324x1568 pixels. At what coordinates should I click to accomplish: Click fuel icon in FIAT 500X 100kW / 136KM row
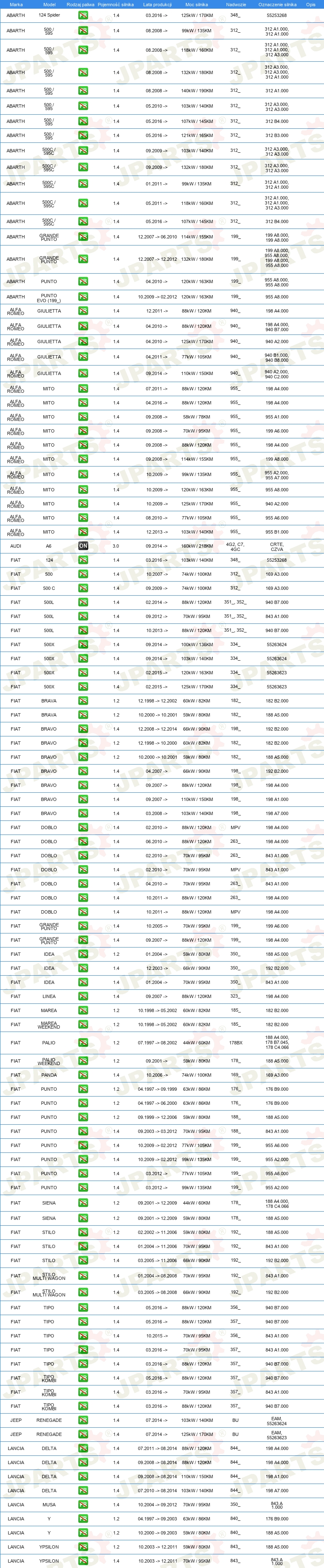[x=83, y=645]
